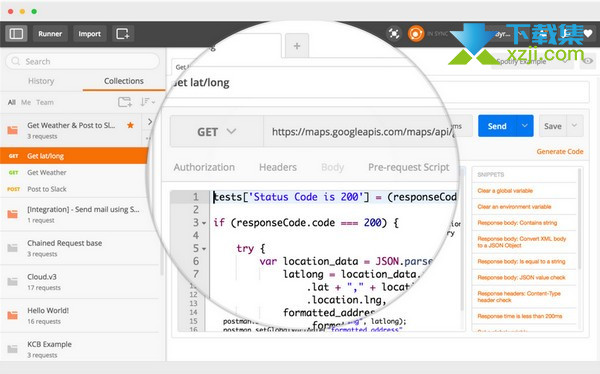
Task: Open the Headers tab
Action: point(278,167)
